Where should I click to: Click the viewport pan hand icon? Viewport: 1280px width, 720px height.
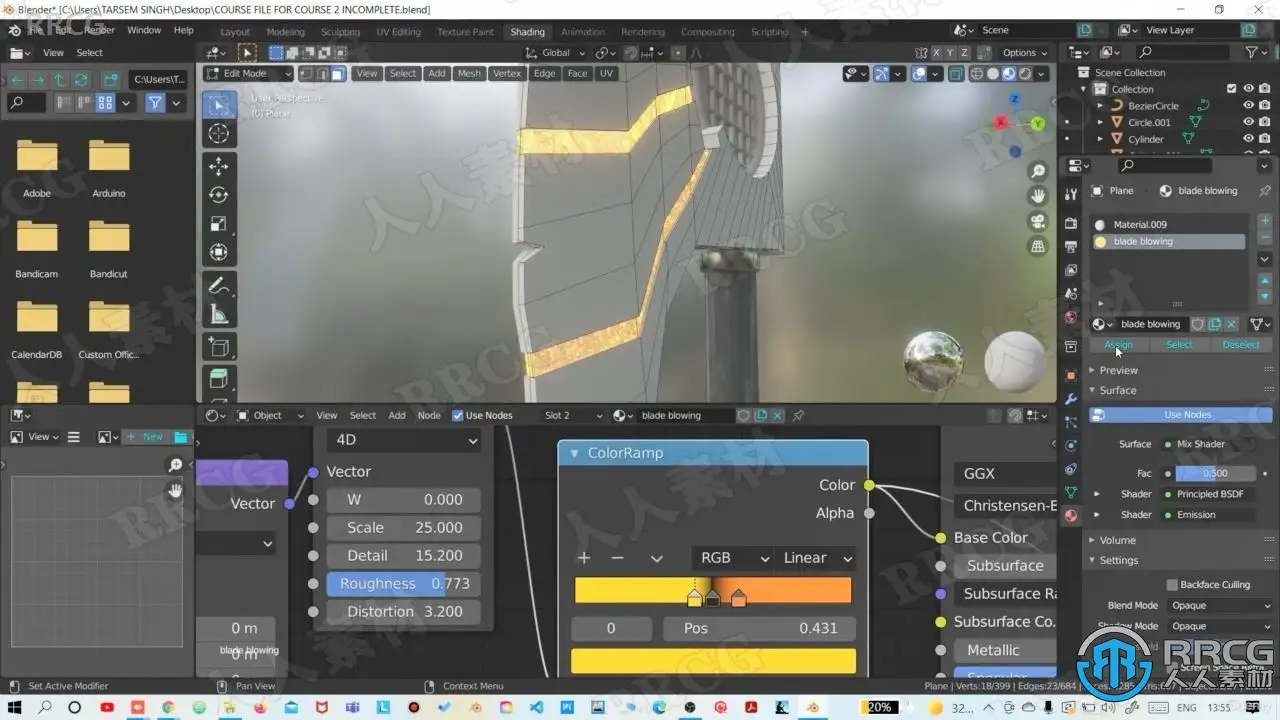pyautogui.click(x=1038, y=196)
